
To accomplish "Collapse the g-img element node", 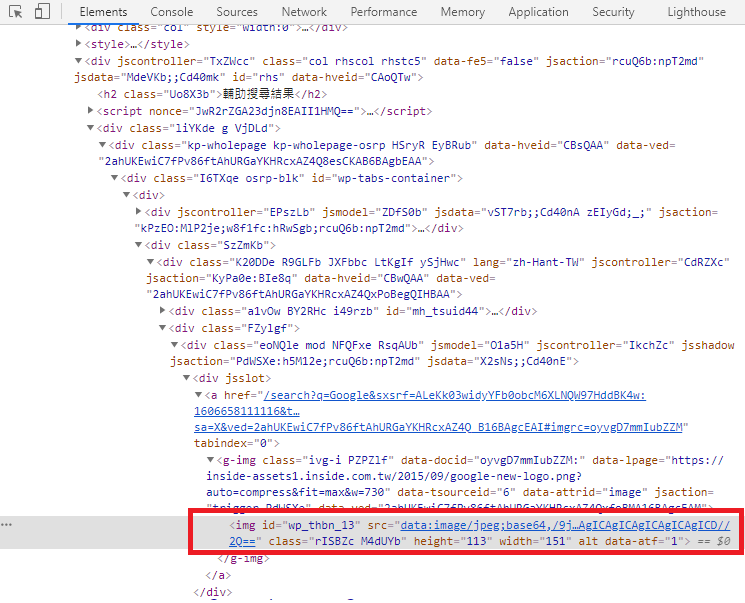I will [x=209, y=460].
